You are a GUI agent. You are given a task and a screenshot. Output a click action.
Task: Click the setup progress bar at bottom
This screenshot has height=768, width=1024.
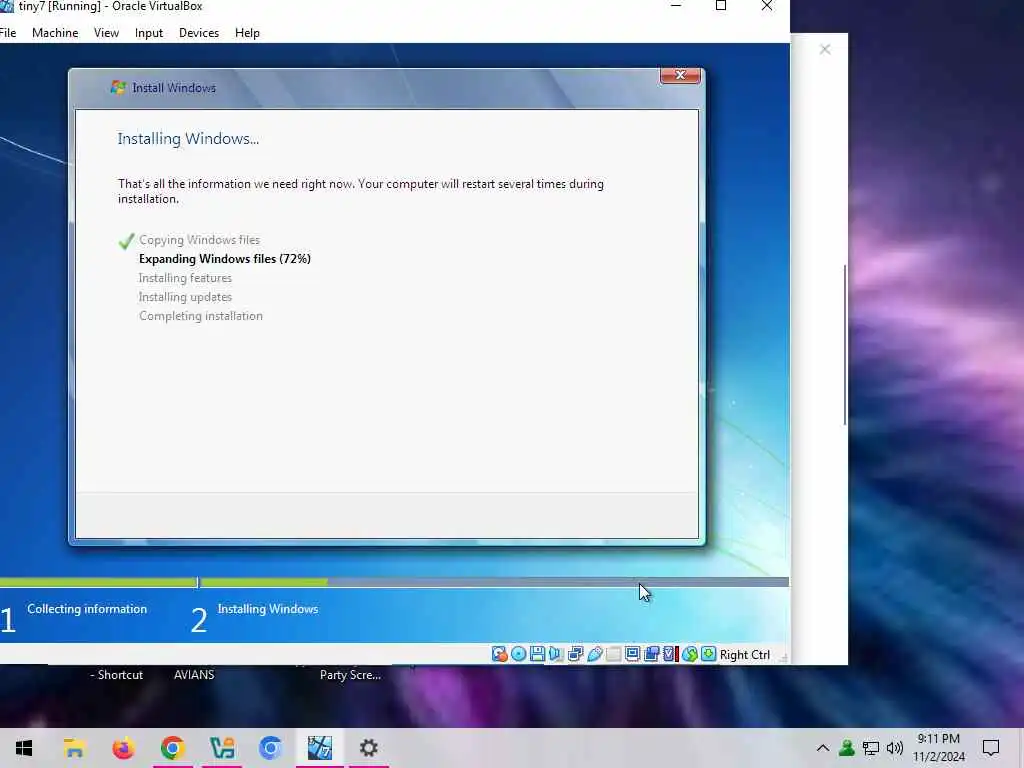click(x=394, y=582)
